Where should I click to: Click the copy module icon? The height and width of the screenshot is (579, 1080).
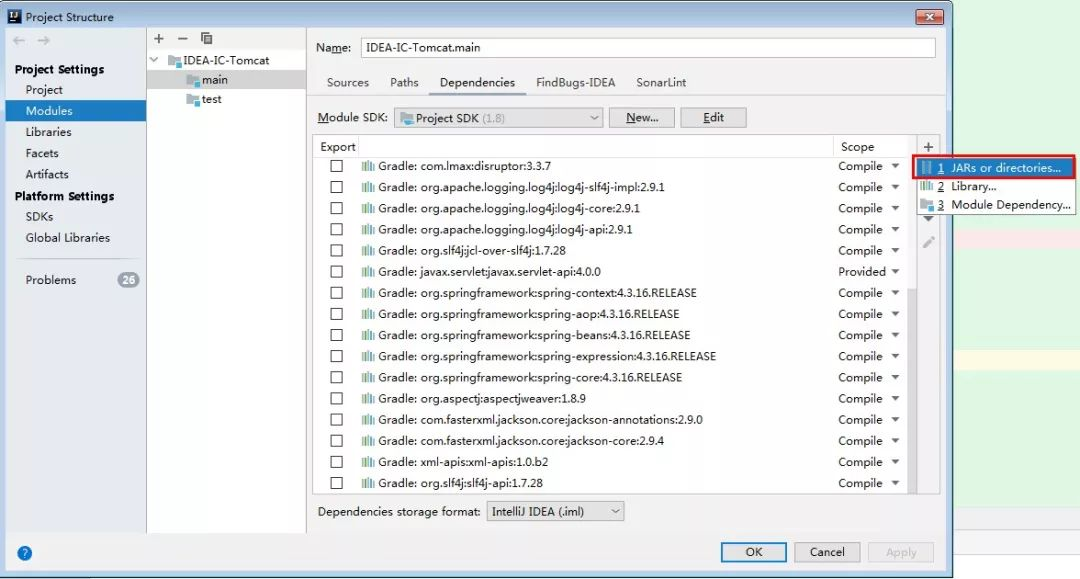pos(207,39)
